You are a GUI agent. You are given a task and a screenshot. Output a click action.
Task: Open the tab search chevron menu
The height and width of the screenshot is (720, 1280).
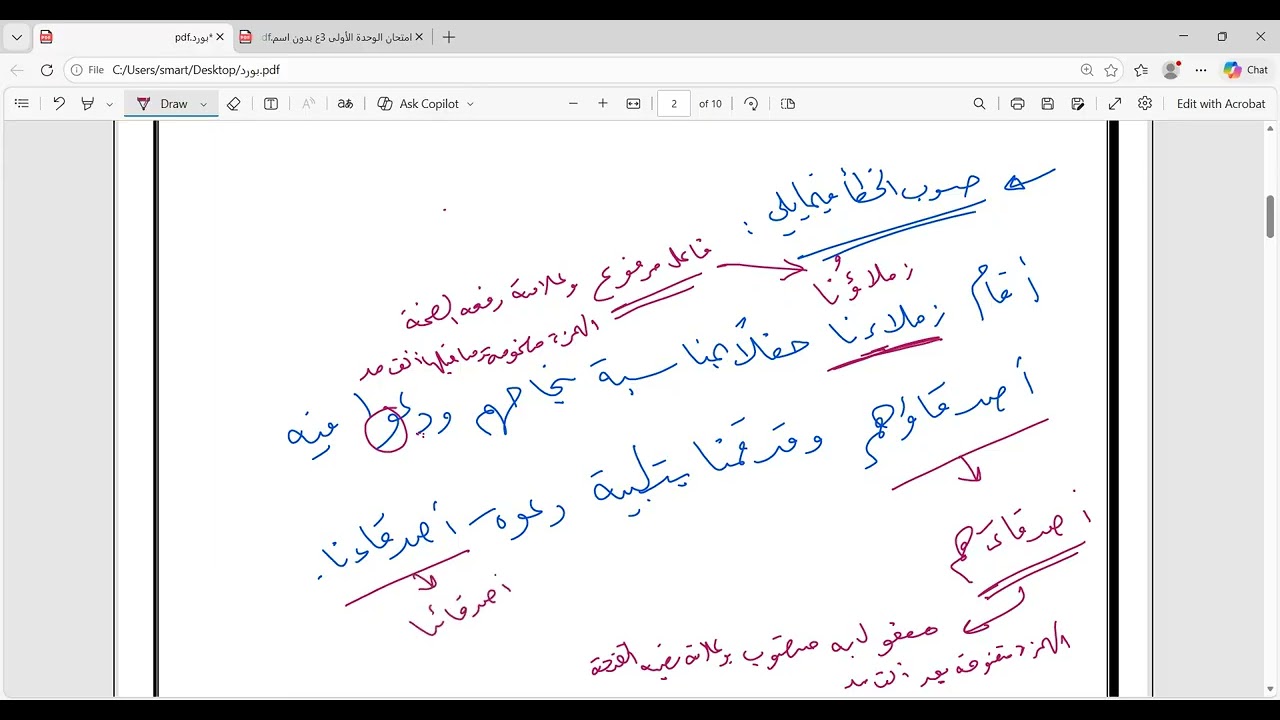[x=17, y=37]
